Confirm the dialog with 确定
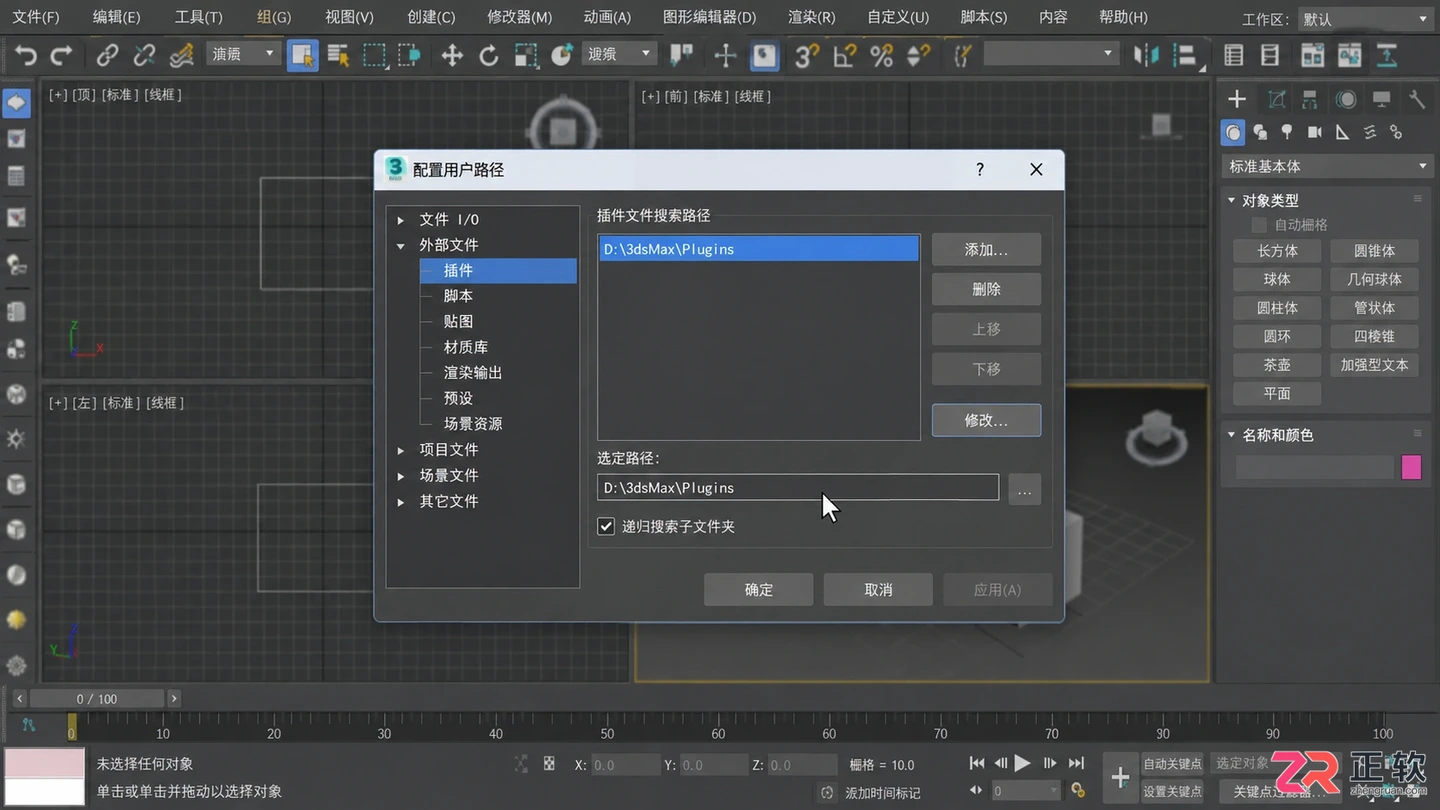1440x810 pixels. click(x=758, y=590)
